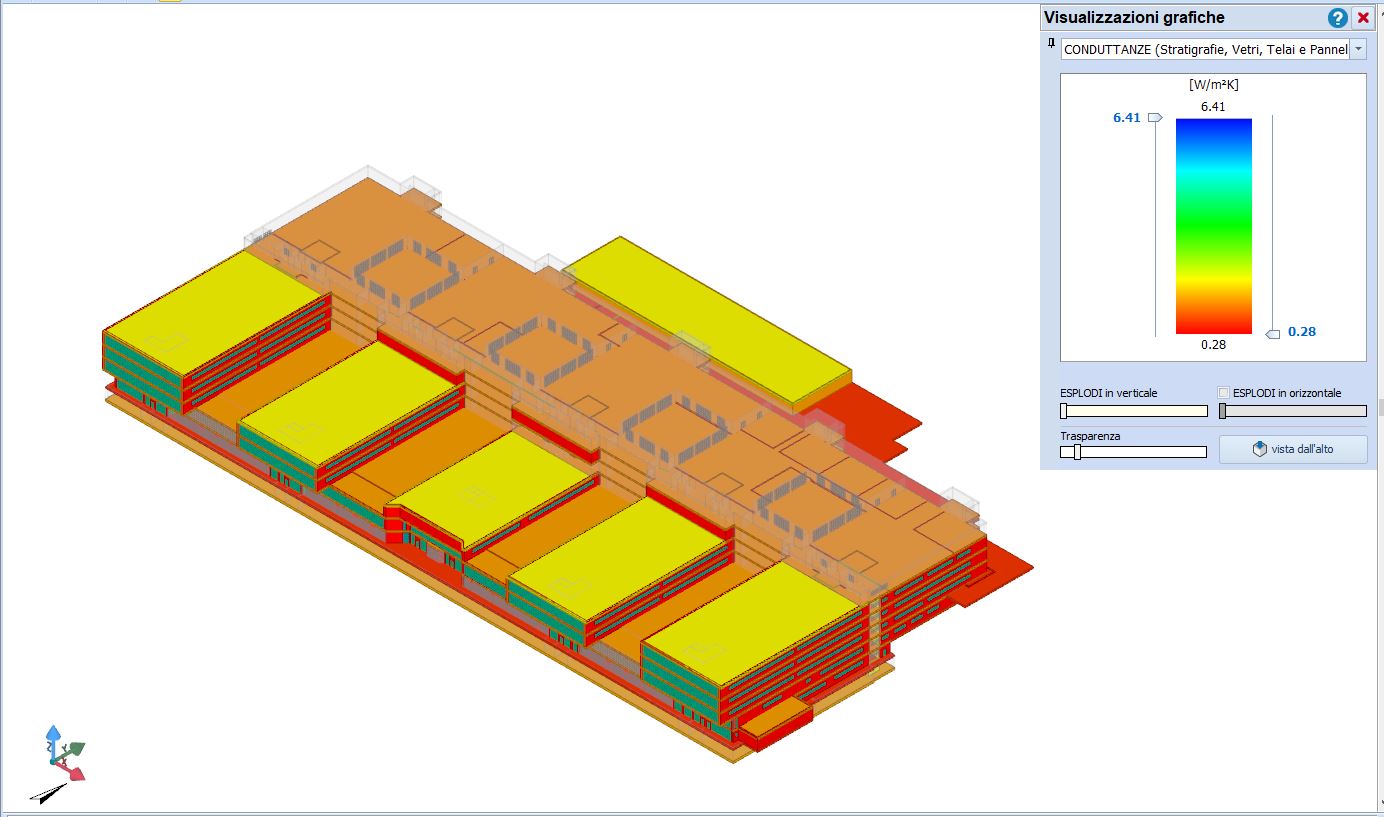The width and height of the screenshot is (1384, 817).
Task: Click the red X axis arrow
Action: [x=75, y=772]
